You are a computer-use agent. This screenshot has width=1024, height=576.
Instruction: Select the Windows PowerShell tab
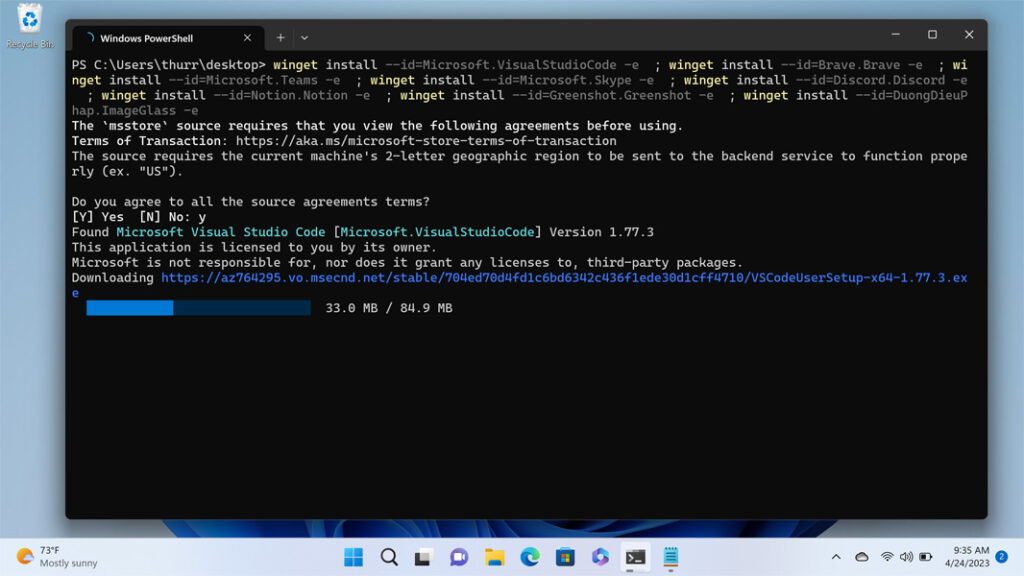click(x=168, y=38)
